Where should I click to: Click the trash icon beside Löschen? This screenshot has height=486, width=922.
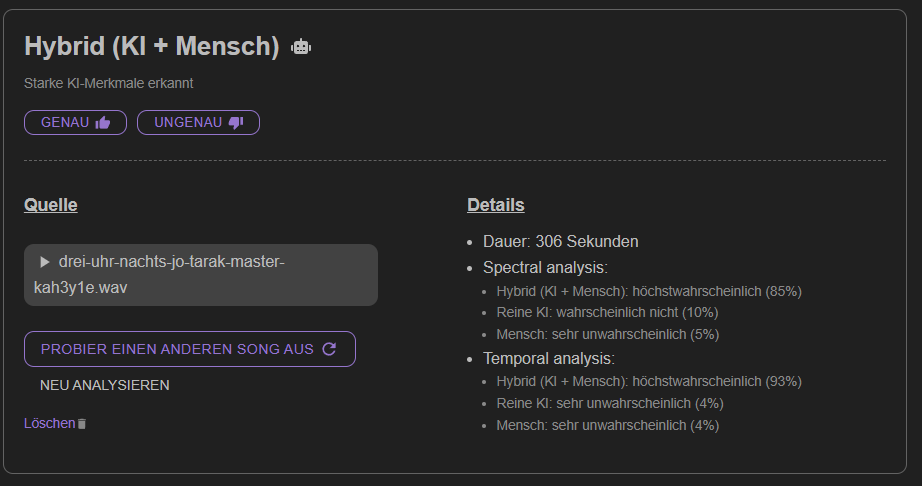82,424
